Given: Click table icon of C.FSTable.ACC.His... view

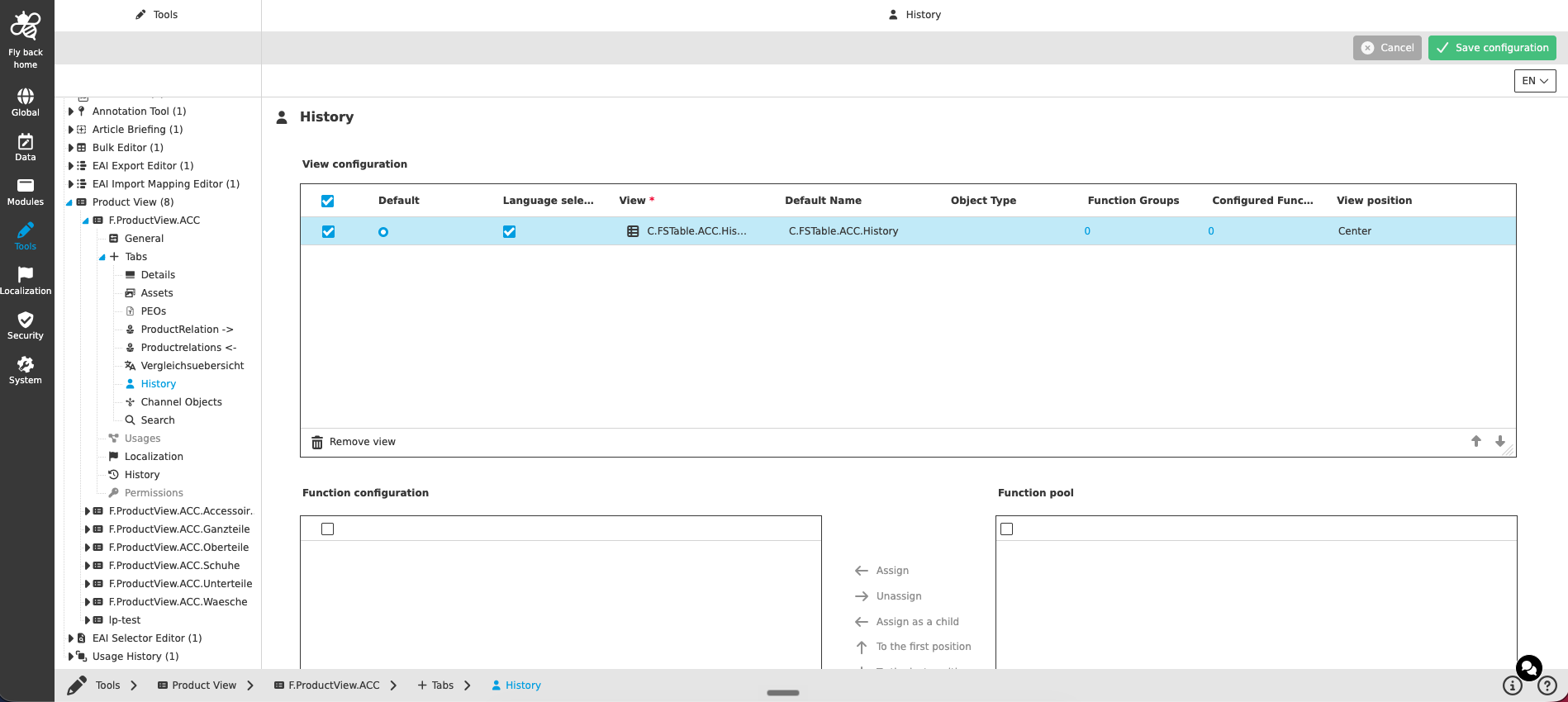Looking at the screenshot, I should (633, 231).
